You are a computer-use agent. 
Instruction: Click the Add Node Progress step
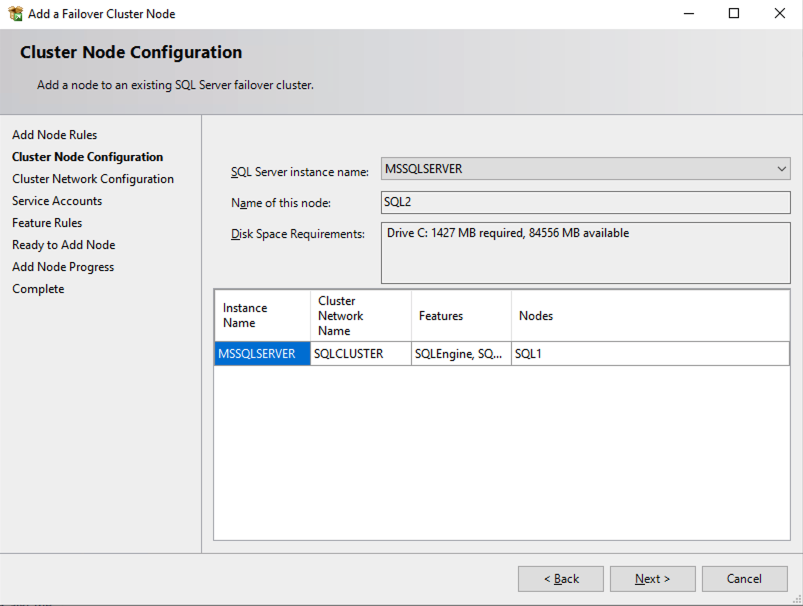(x=63, y=267)
